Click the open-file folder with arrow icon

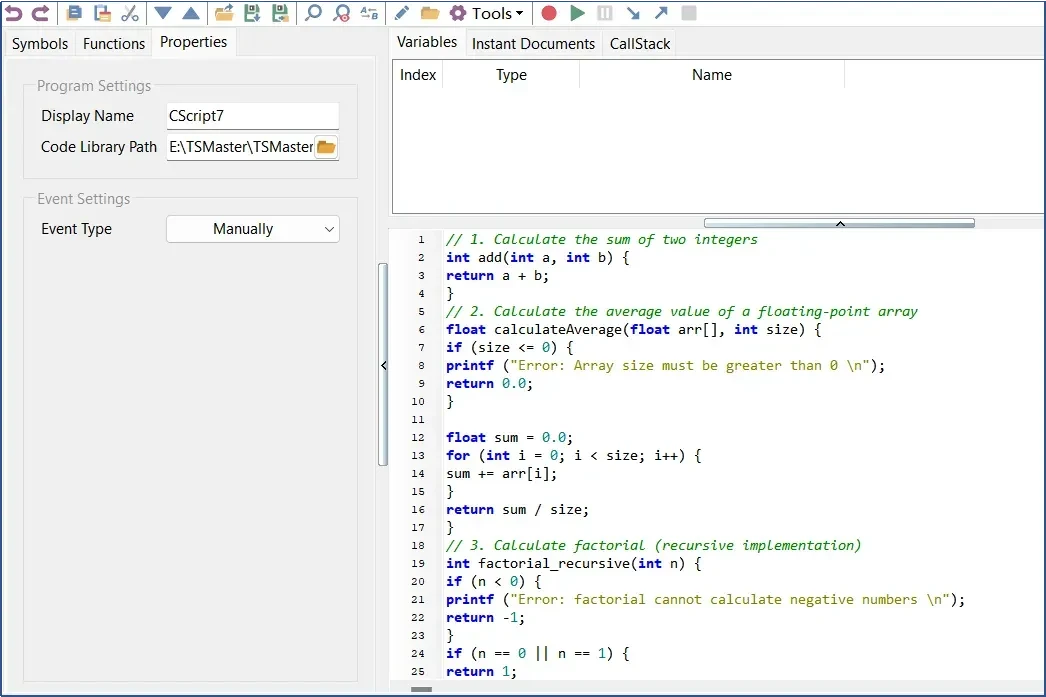click(224, 13)
